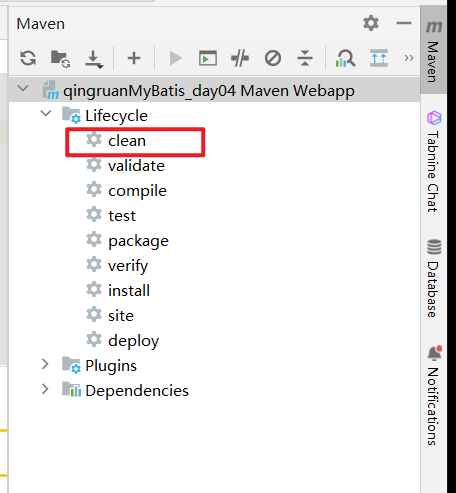
Task: Click gear icon beside deploy
Action: pyautogui.click(x=94, y=339)
